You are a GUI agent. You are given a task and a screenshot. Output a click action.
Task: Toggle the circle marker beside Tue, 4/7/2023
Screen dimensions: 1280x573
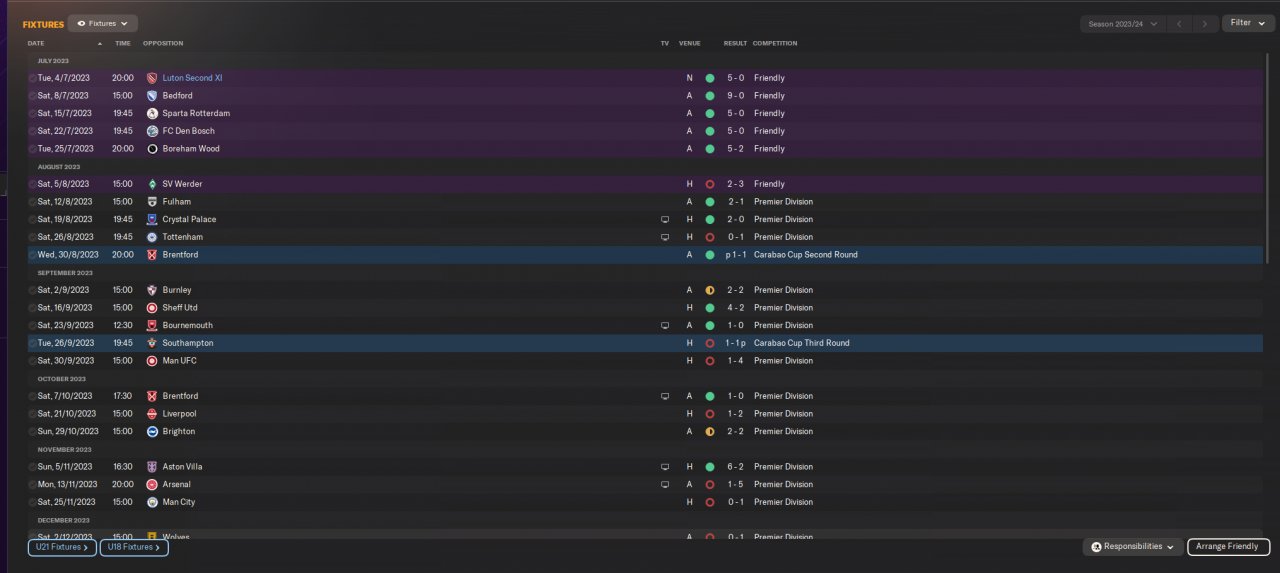pos(32,78)
